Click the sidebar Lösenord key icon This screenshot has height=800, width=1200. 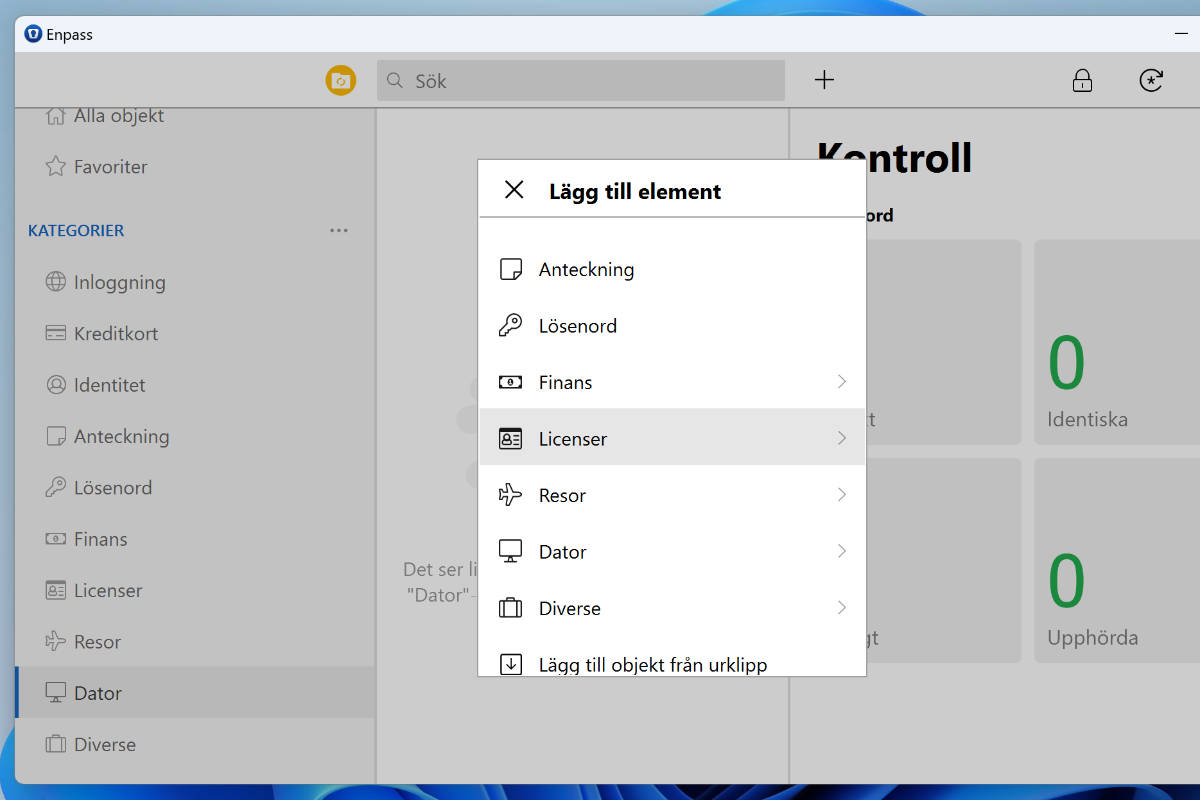(56, 488)
